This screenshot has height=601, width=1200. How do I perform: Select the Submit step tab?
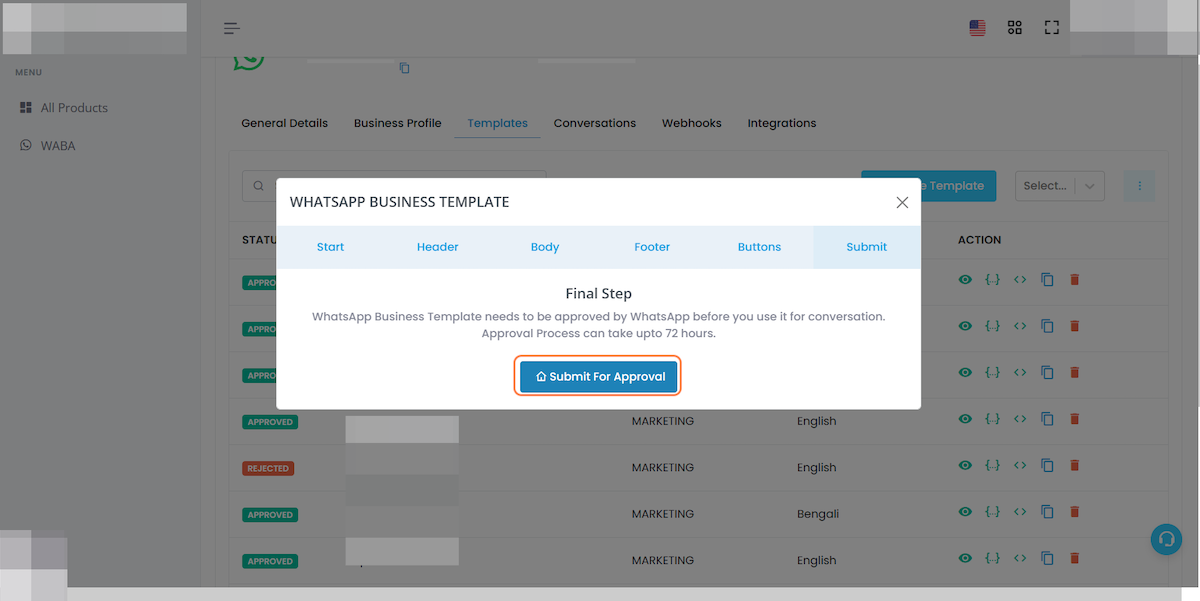(867, 247)
